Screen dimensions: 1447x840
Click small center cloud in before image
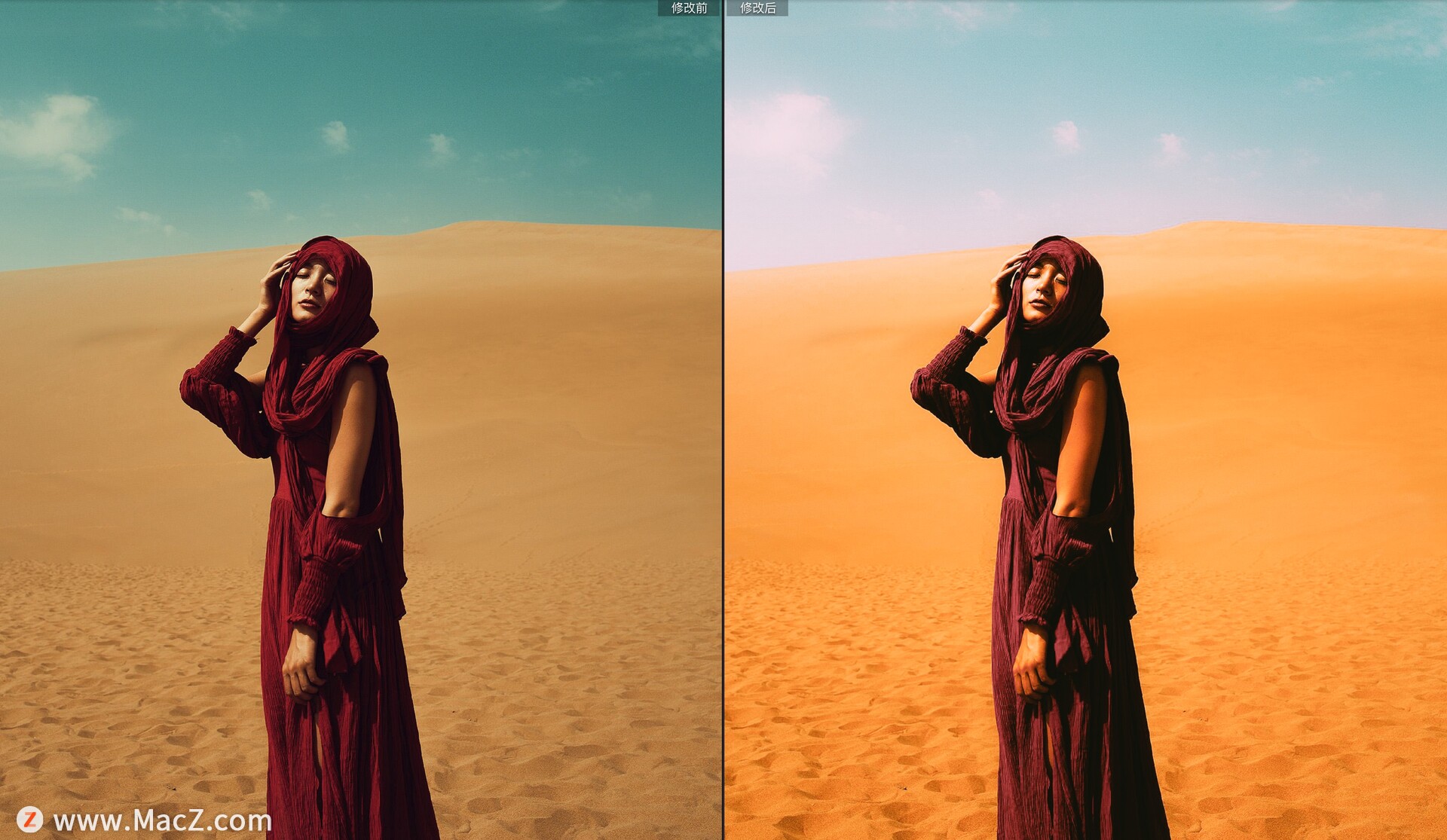point(335,136)
